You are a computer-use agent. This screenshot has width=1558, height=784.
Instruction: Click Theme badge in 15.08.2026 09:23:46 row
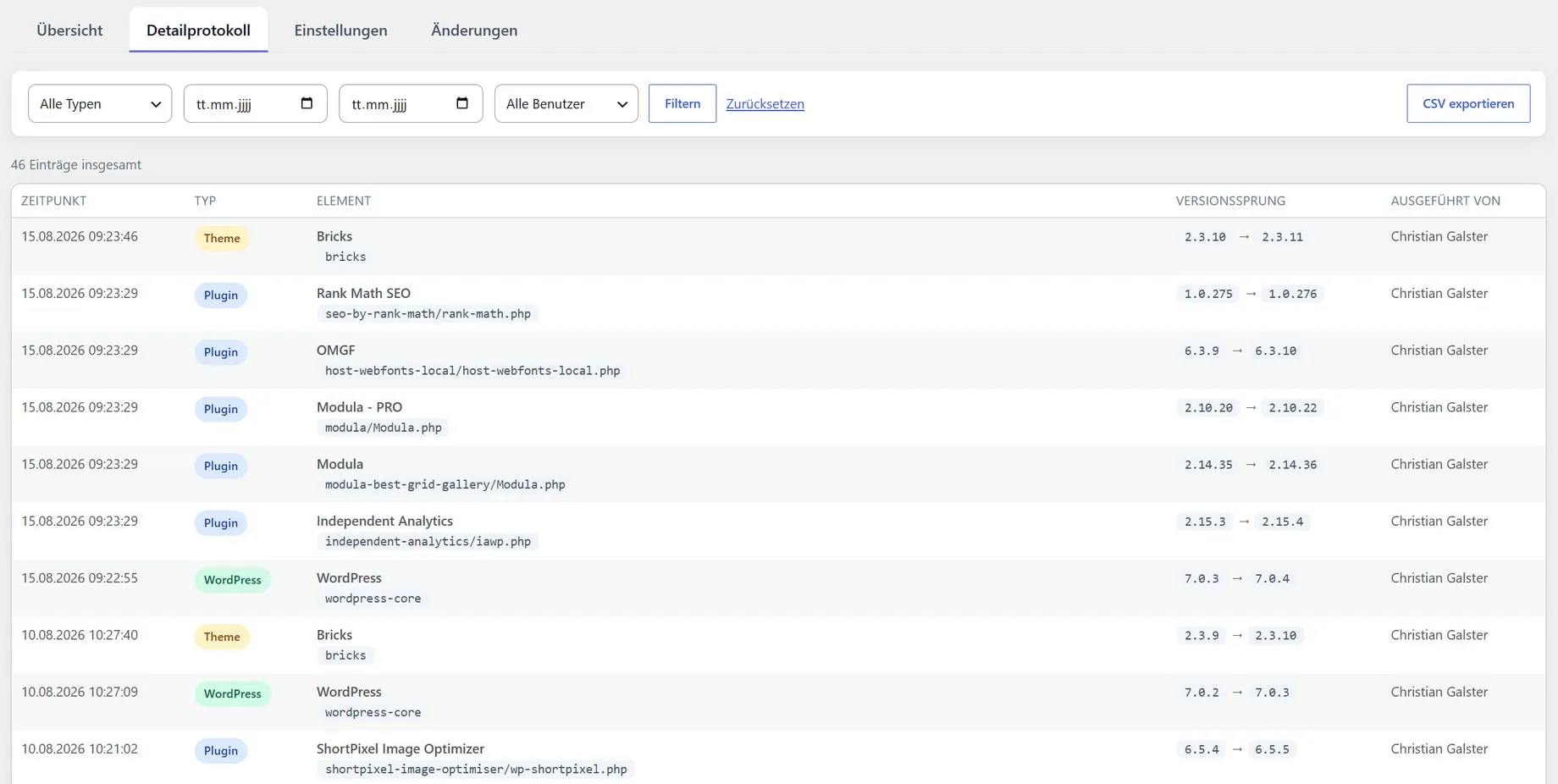coord(222,238)
